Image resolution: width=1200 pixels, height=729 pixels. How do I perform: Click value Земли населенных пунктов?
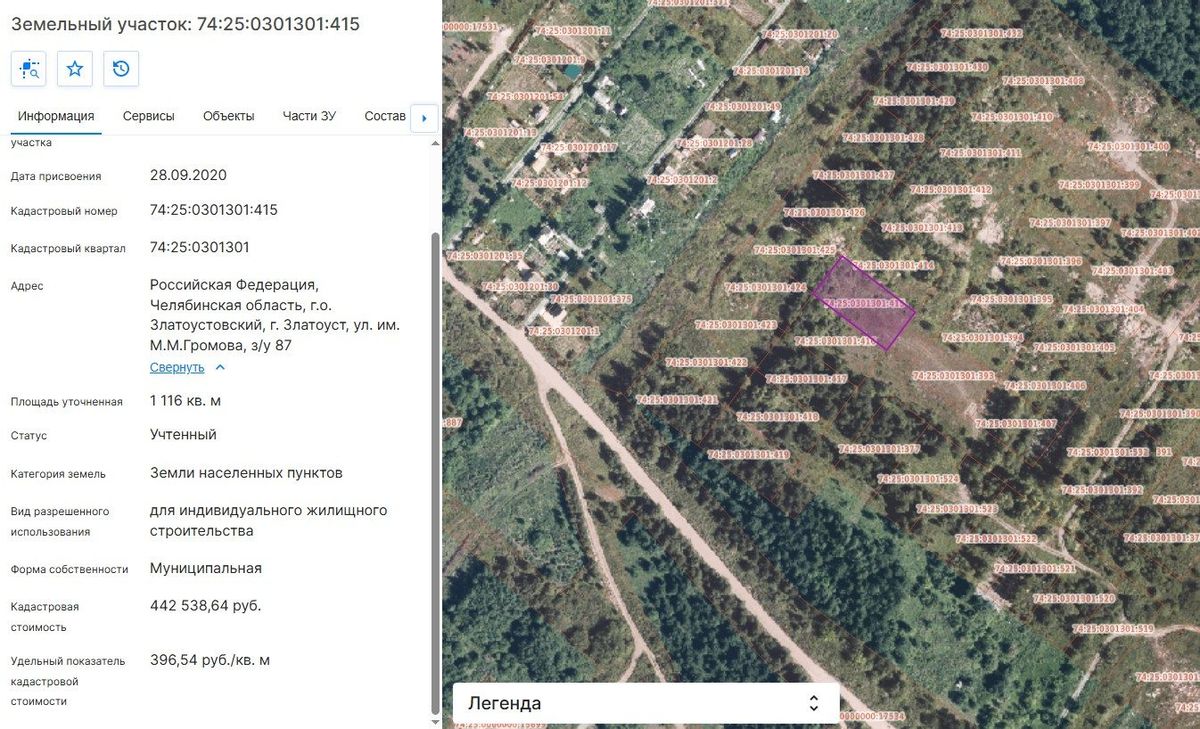(246, 472)
